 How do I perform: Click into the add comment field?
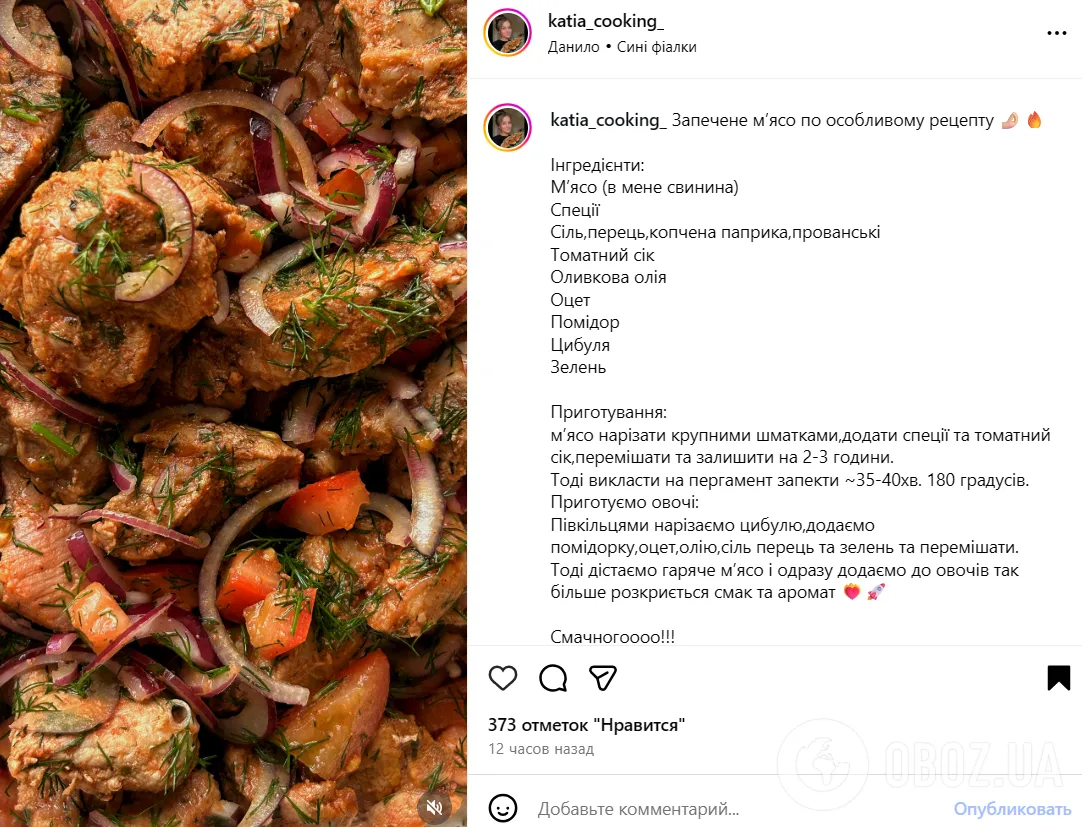point(700,808)
